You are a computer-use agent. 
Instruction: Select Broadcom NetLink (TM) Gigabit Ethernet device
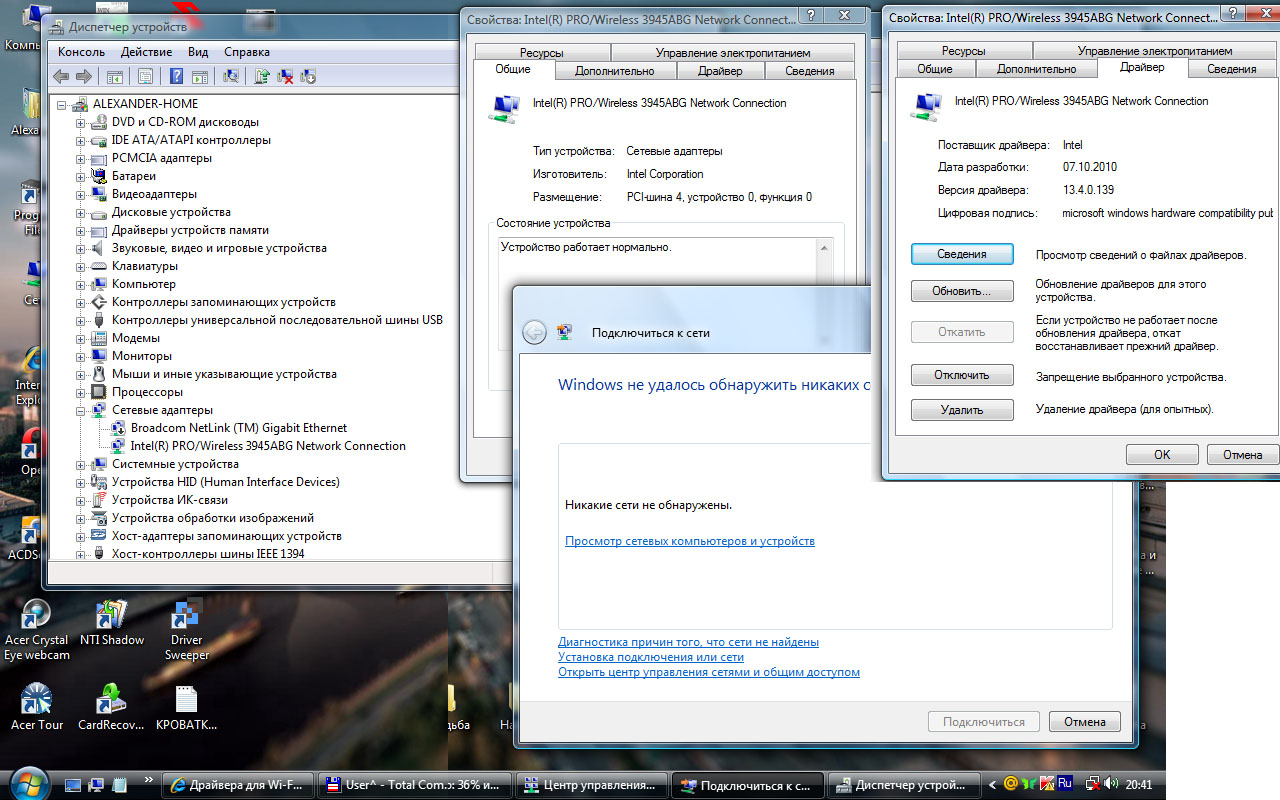click(x=239, y=428)
